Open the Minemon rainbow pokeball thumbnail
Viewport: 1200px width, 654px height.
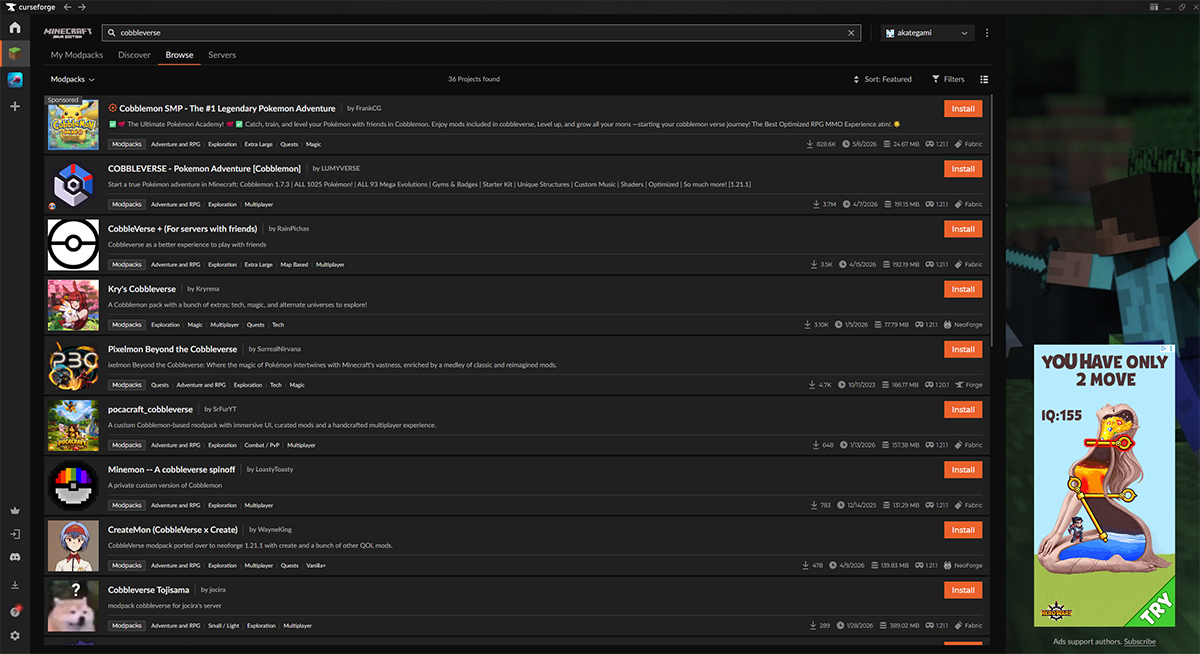tap(73, 485)
